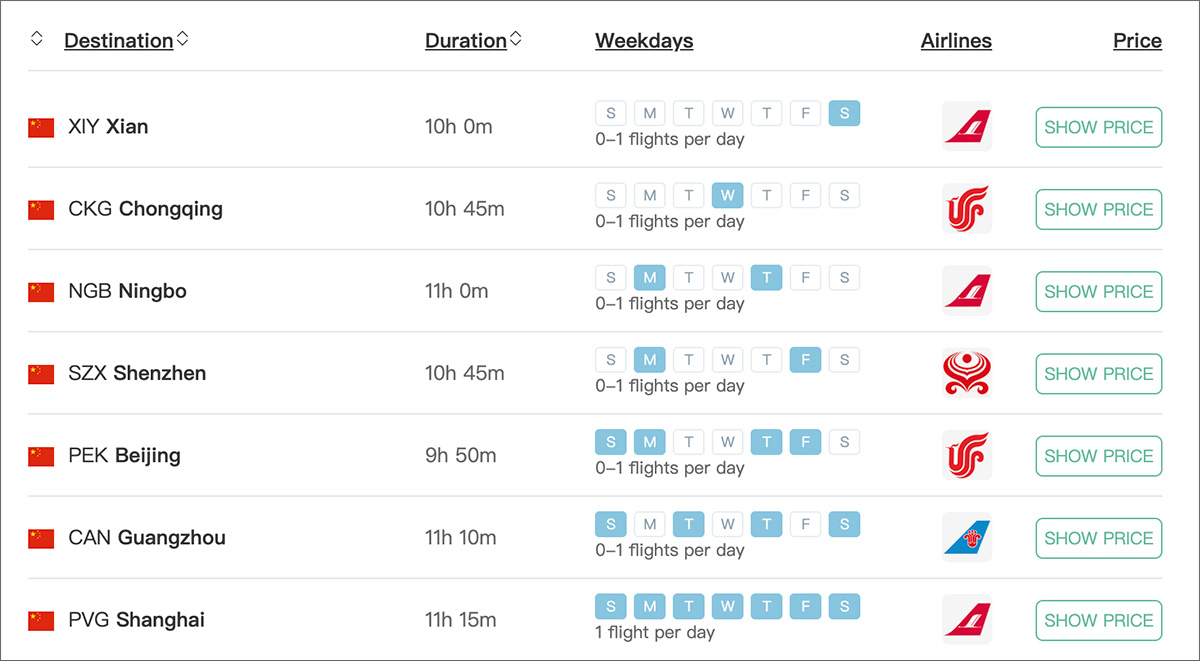The height and width of the screenshot is (661, 1200).
Task: Toggle the Monday box in Ningbo row
Action: point(650,277)
